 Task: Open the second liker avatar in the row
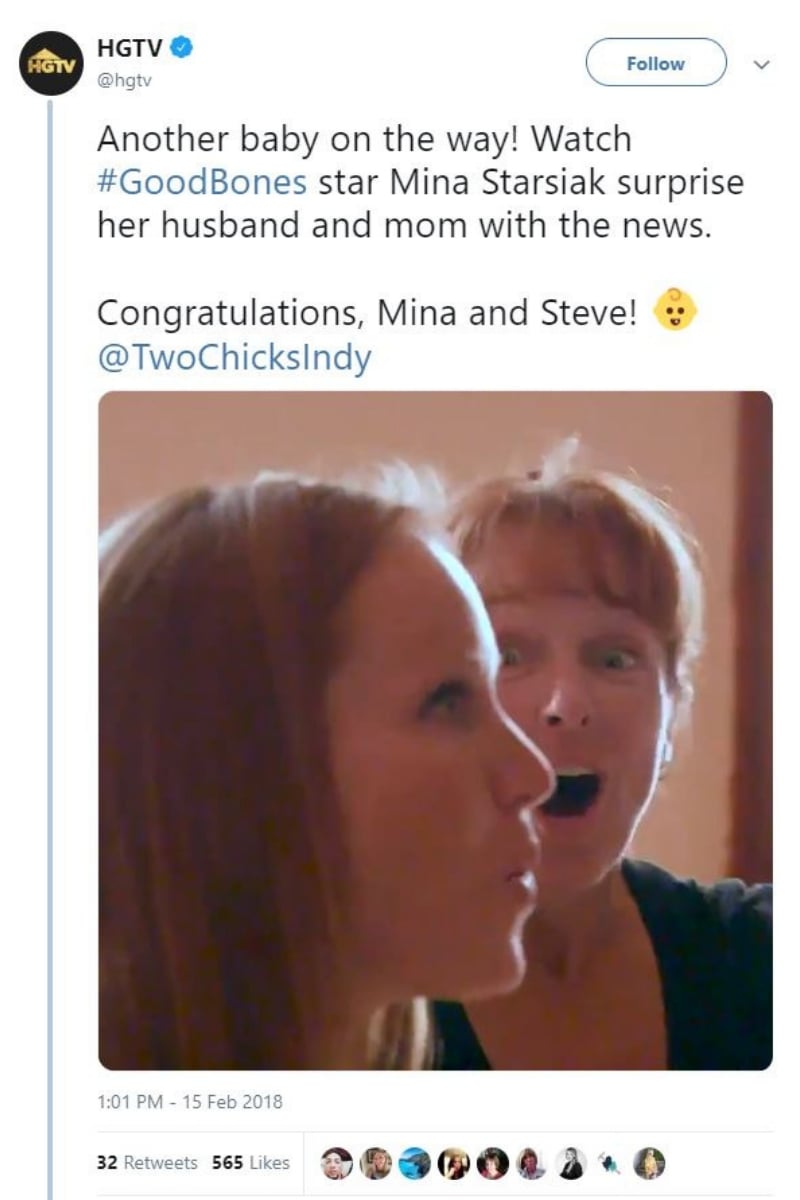tap(376, 1162)
